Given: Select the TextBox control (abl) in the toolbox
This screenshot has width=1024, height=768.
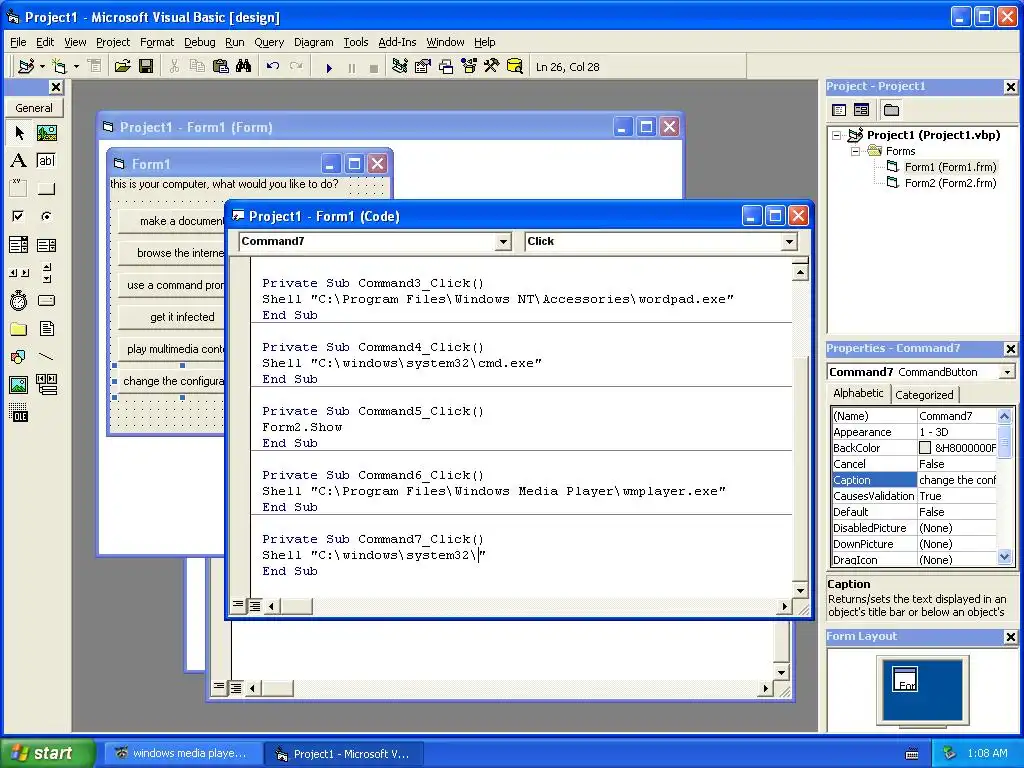Looking at the screenshot, I should 46,161.
